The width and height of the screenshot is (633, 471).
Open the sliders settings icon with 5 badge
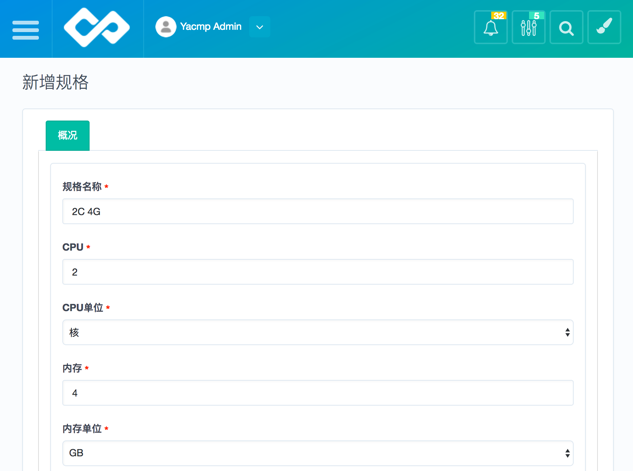point(528,27)
